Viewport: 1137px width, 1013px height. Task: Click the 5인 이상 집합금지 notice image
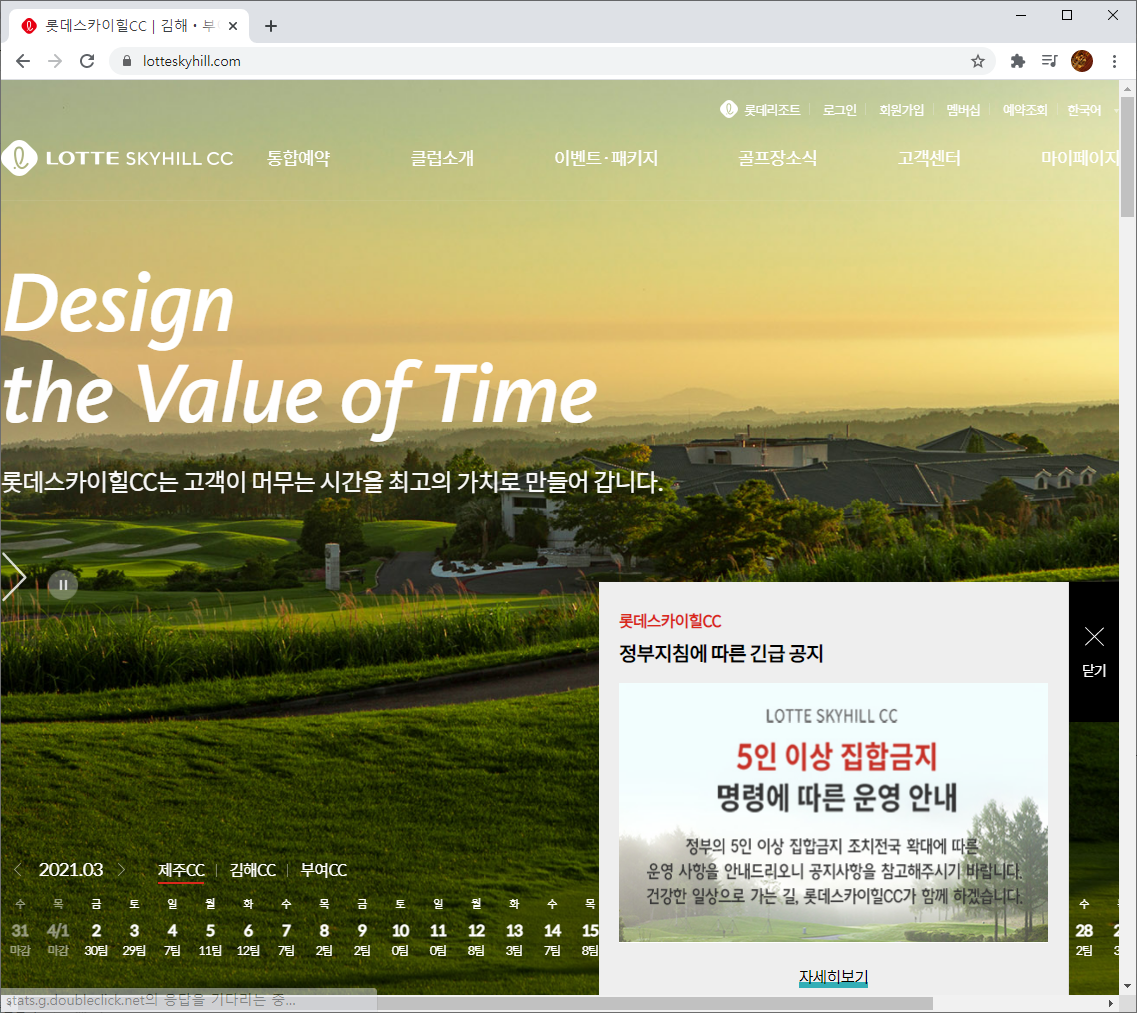tap(833, 812)
